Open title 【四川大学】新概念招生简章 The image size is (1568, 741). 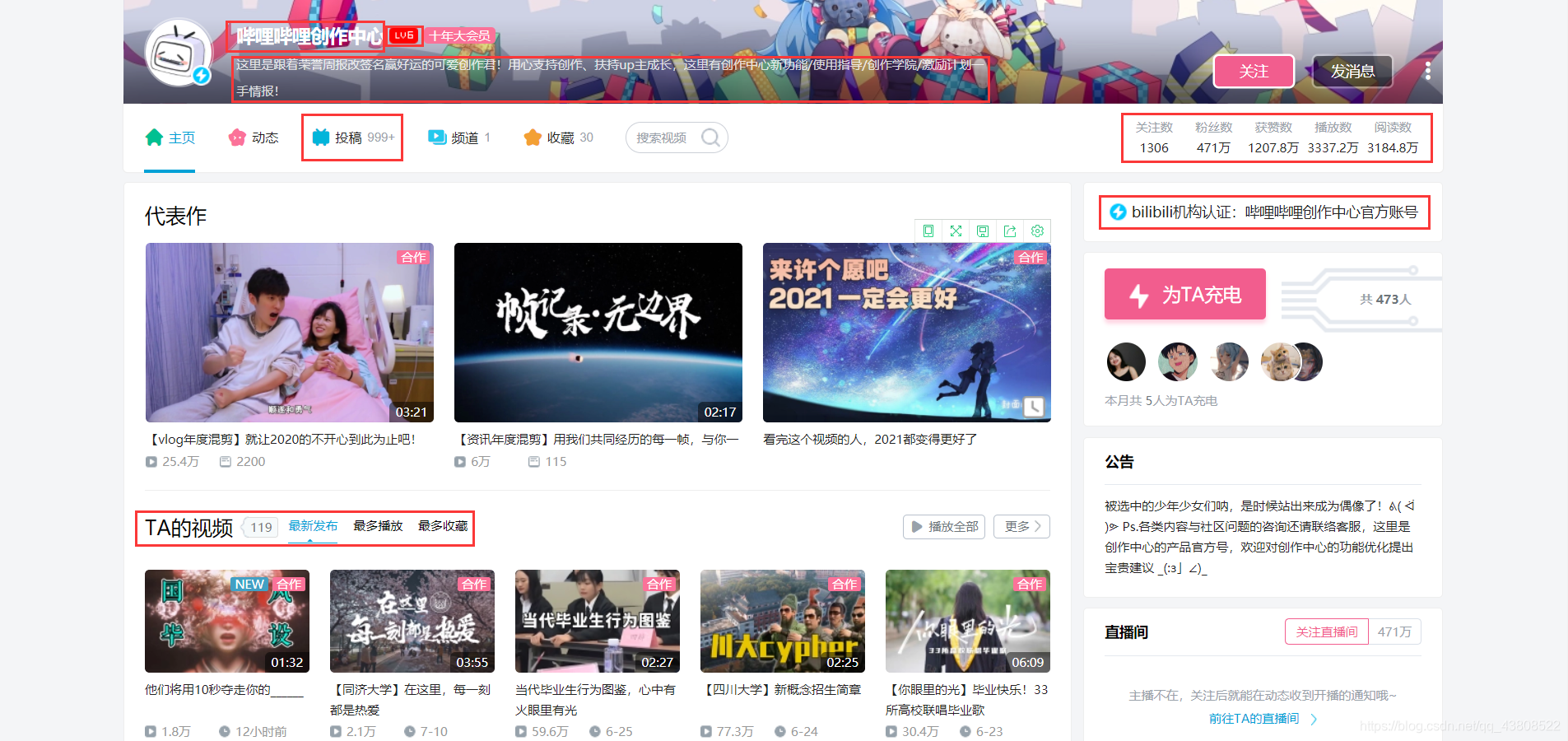coord(780,689)
